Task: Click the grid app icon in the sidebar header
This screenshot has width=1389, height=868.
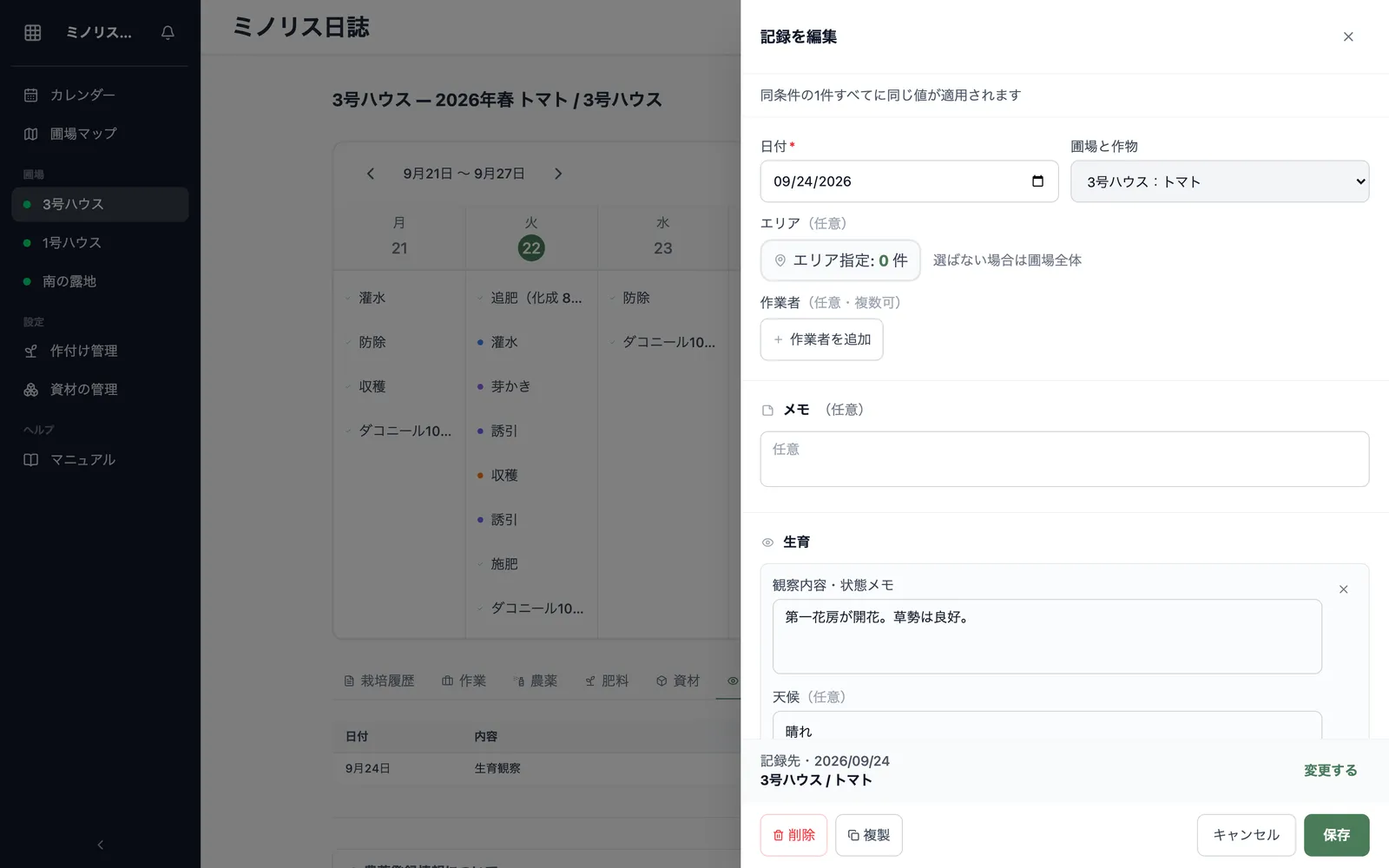Action: pyautogui.click(x=33, y=33)
